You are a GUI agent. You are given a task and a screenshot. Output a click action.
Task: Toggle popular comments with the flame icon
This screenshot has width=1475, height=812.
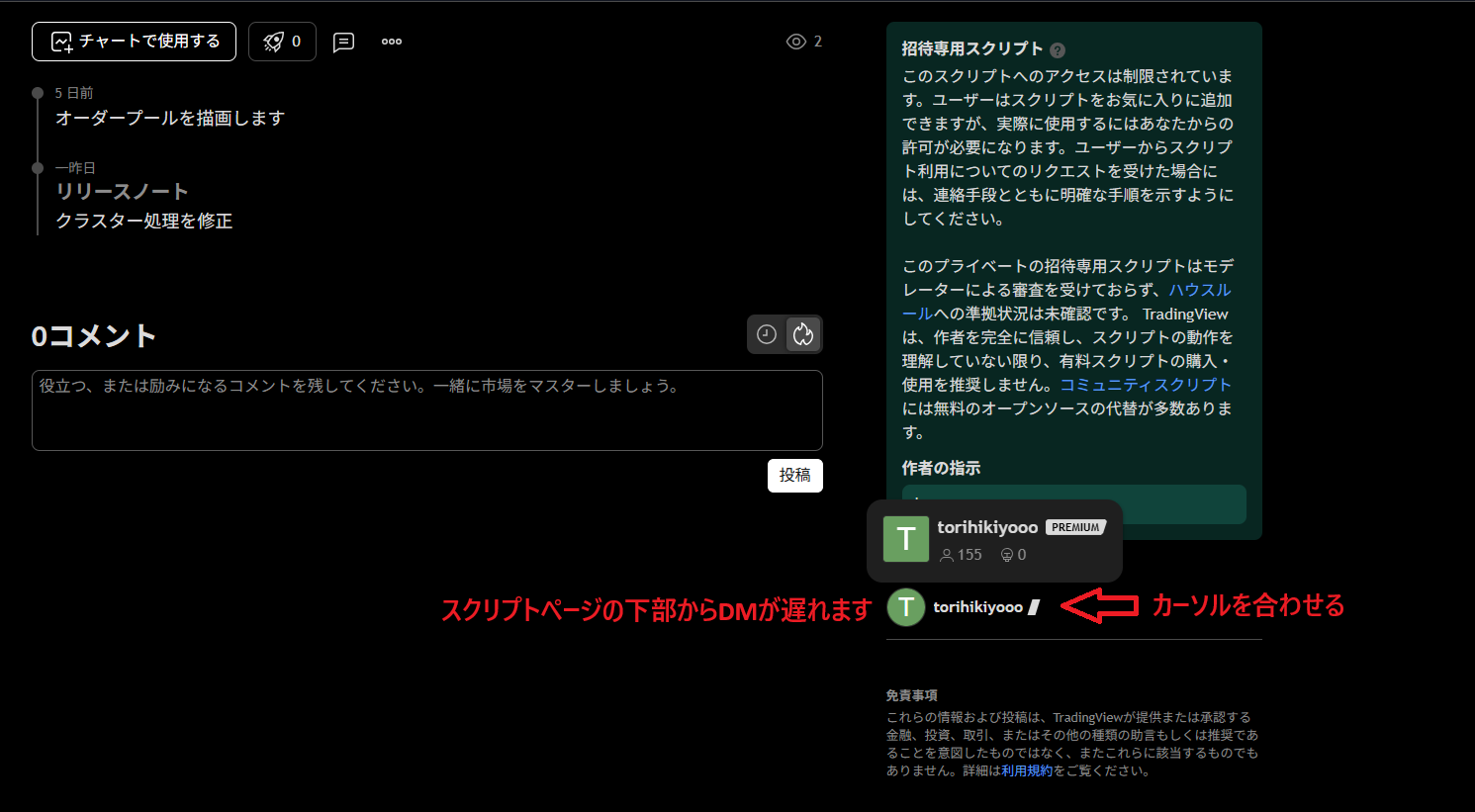(x=802, y=334)
